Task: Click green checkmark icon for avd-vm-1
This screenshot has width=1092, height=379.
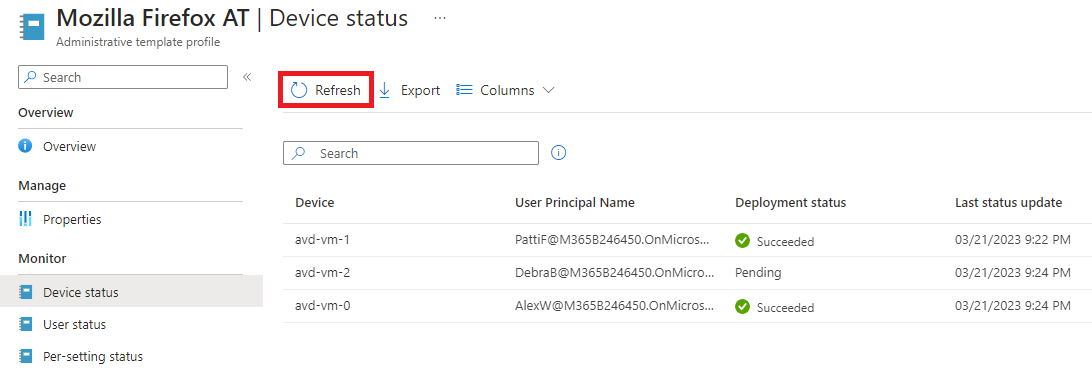Action: [x=742, y=240]
